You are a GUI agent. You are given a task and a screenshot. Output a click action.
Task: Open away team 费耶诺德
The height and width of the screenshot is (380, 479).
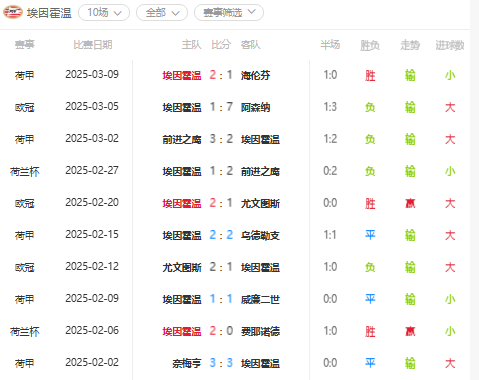(x=260, y=331)
